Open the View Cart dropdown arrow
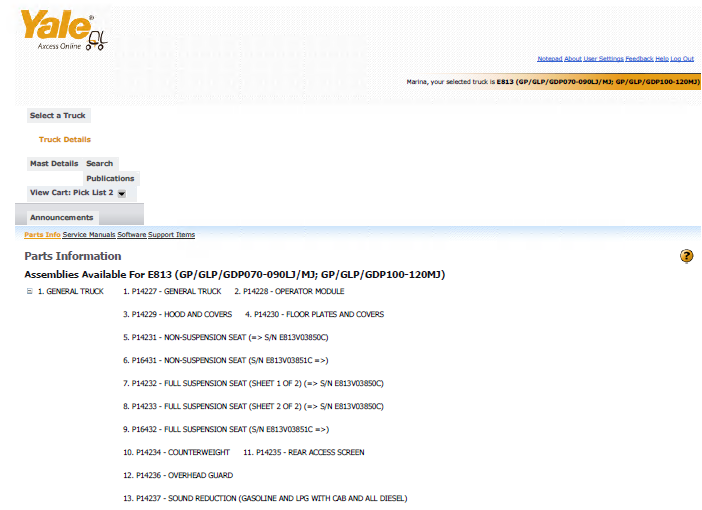702x510 pixels. click(122, 193)
